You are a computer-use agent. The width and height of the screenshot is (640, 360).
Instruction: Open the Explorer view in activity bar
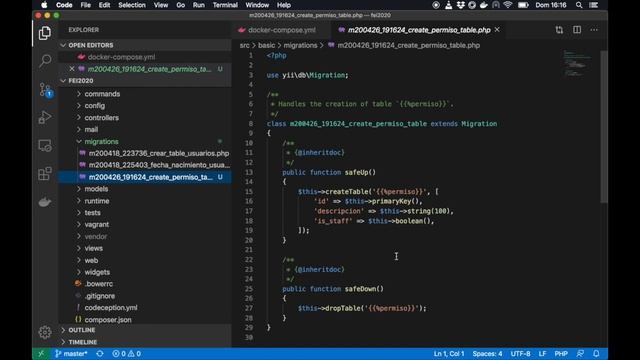45,33
